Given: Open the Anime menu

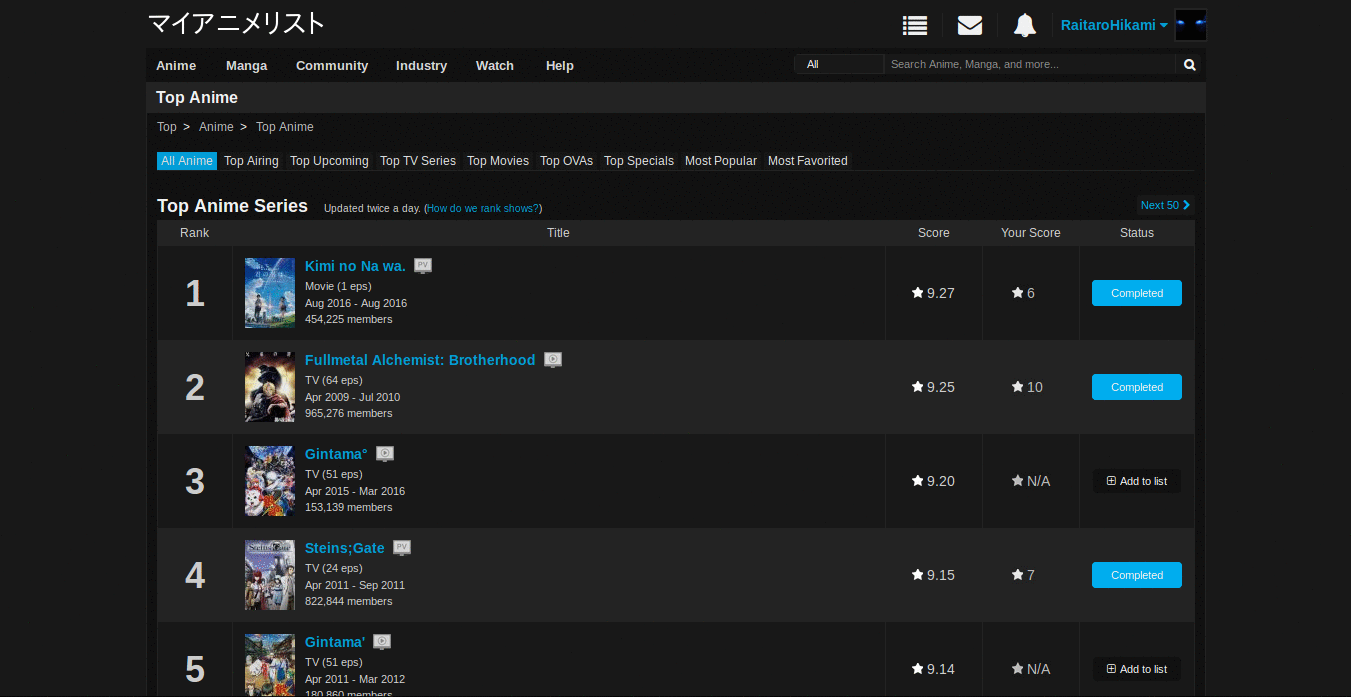Looking at the screenshot, I should (176, 65).
